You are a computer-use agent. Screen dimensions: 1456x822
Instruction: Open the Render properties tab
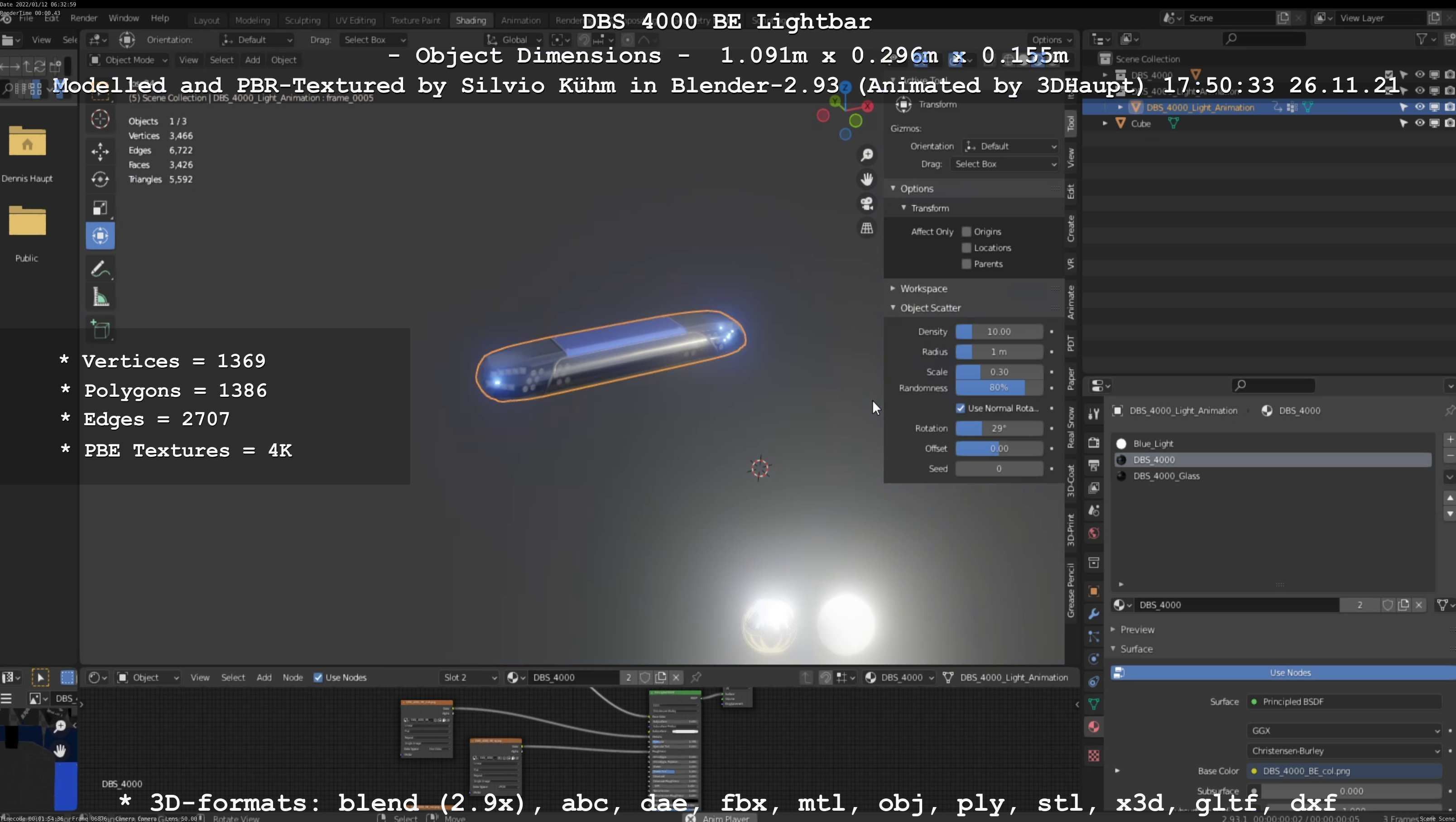click(x=1094, y=442)
